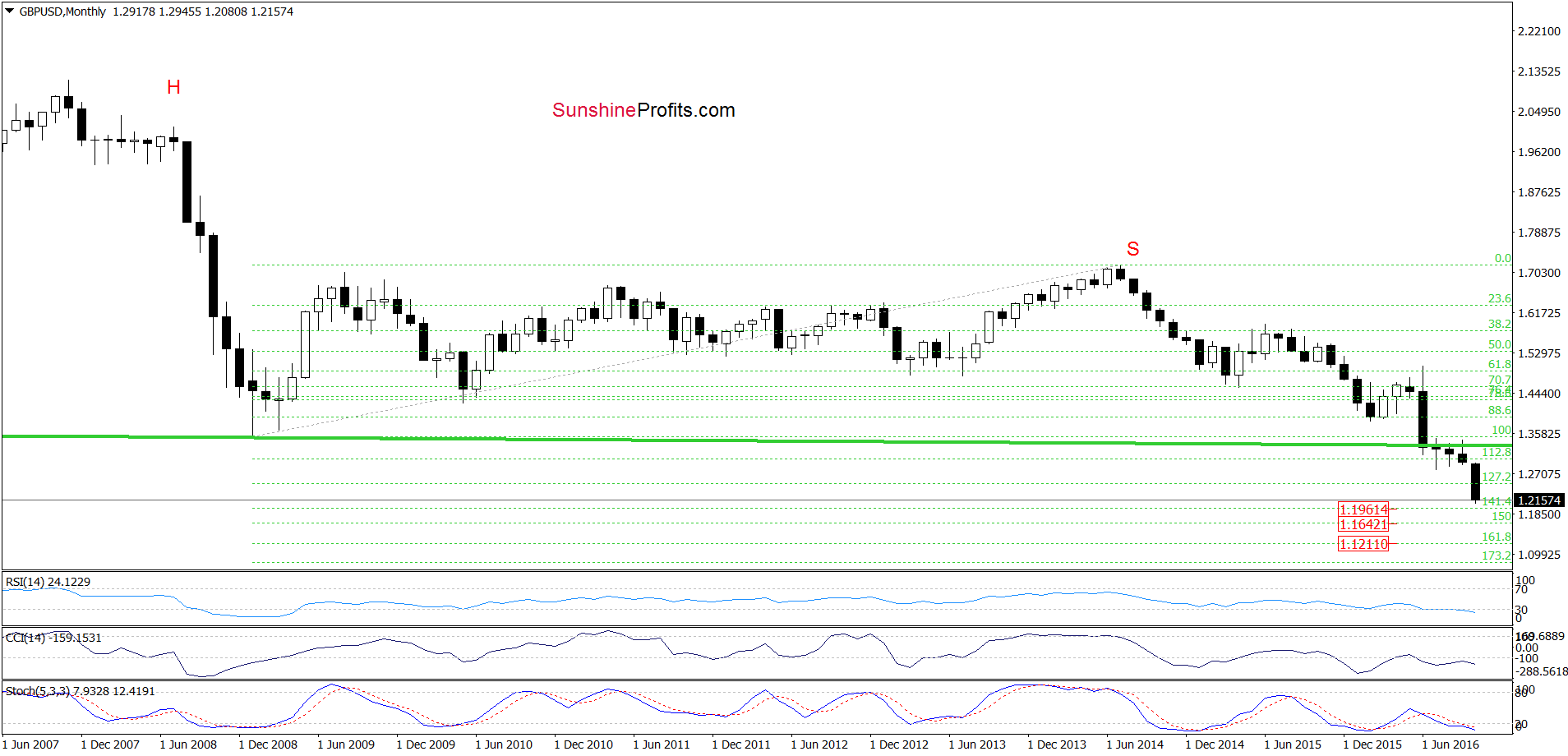
Task: Click the 1 Jun 2014 date label
Action: point(1135,744)
